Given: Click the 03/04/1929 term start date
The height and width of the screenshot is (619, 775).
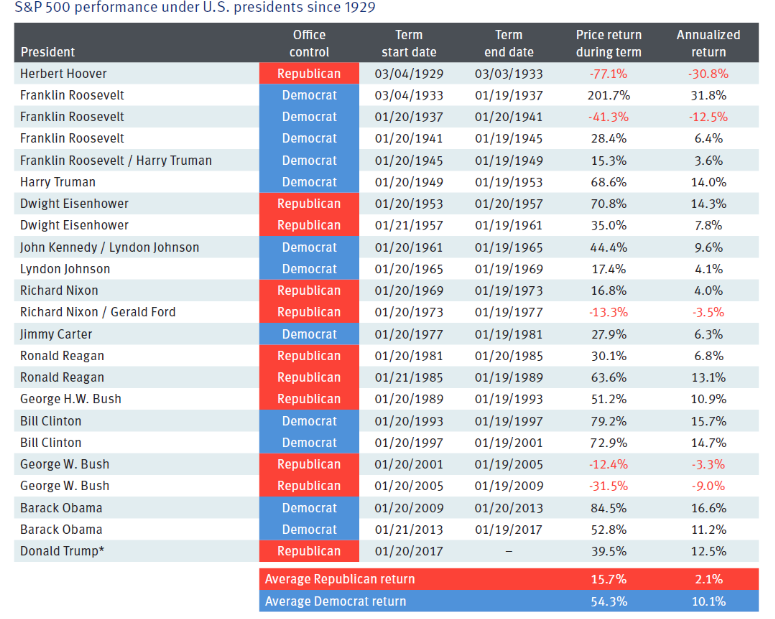Looking at the screenshot, I should pos(409,74).
